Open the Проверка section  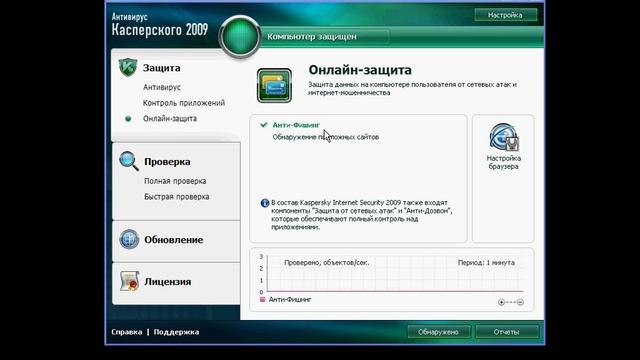click(x=167, y=162)
